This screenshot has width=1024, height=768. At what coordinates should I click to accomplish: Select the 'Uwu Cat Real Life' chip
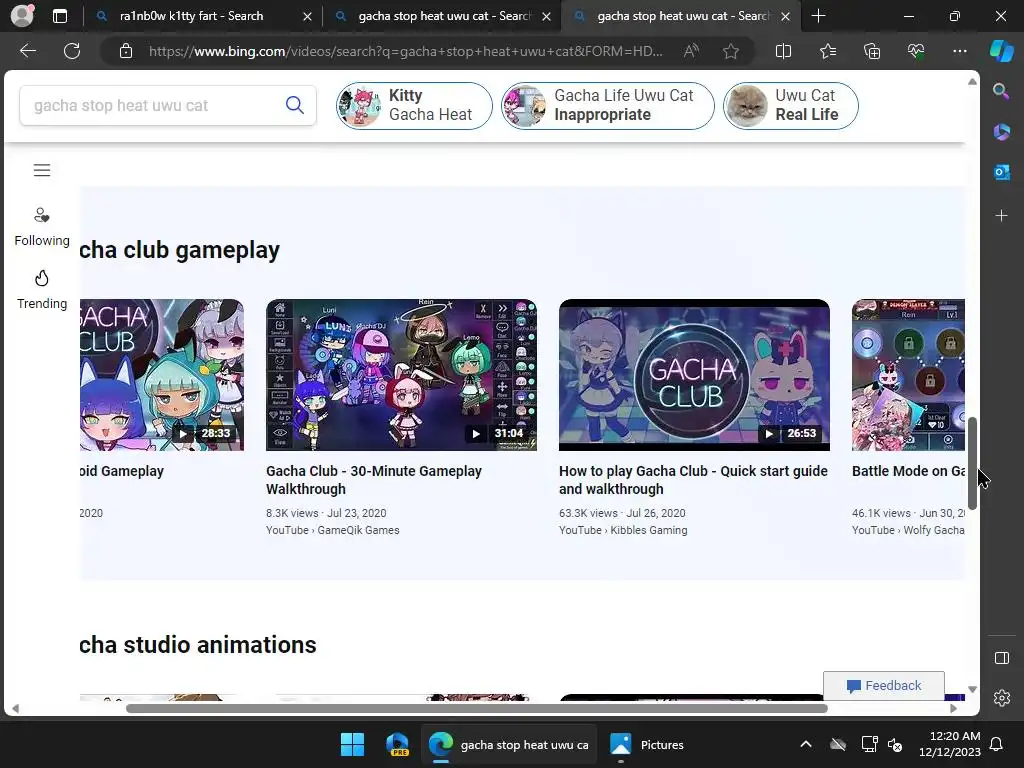click(790, 106)
